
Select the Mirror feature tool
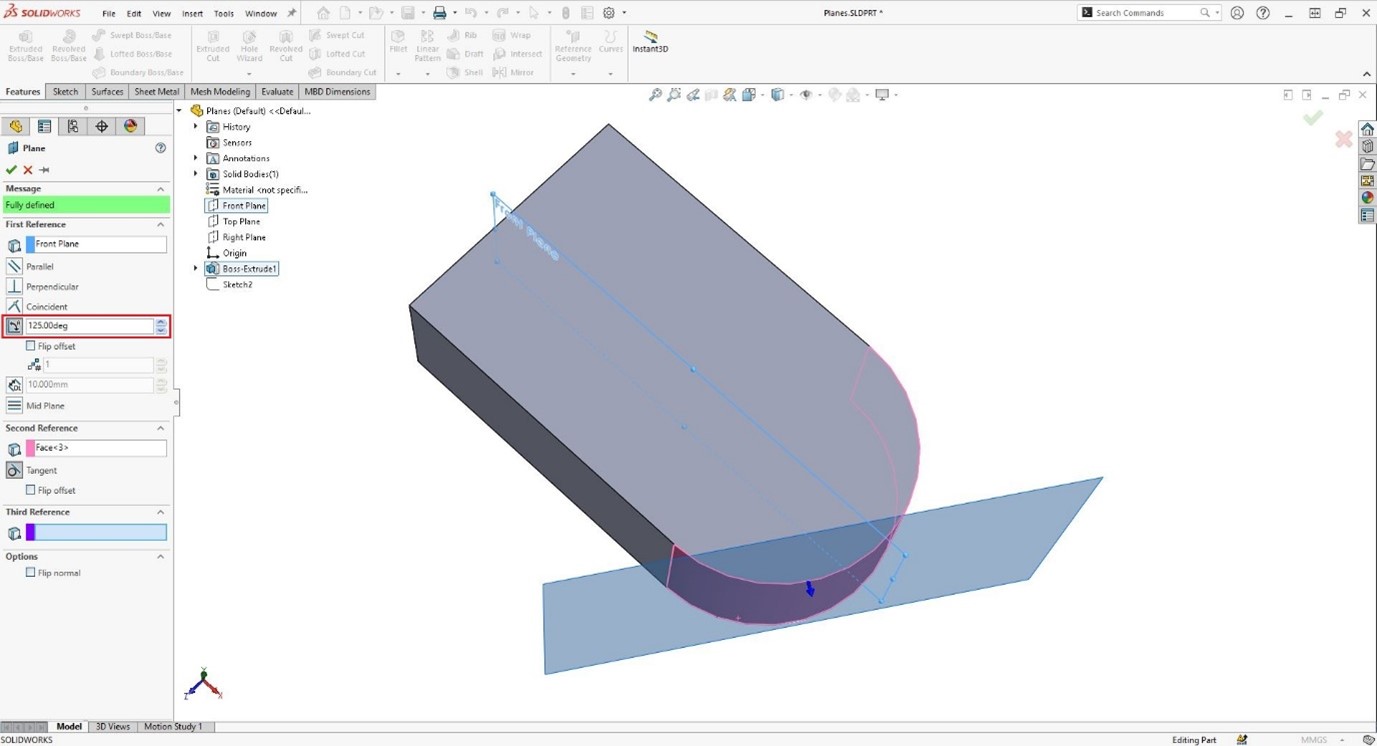[516, 71]
